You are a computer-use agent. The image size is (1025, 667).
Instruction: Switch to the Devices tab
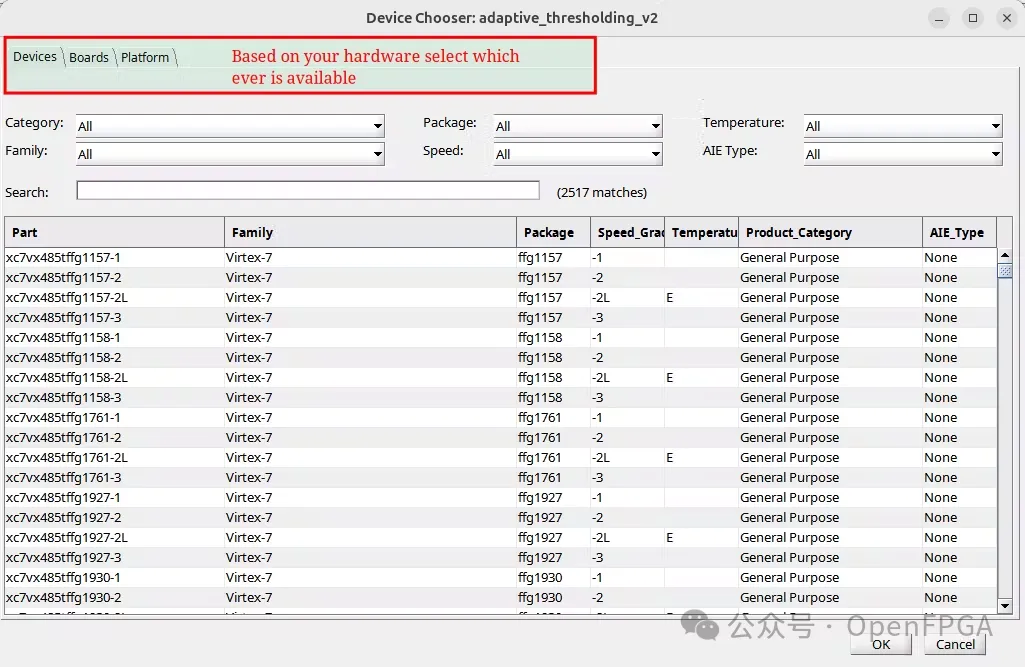click(35, 57)
